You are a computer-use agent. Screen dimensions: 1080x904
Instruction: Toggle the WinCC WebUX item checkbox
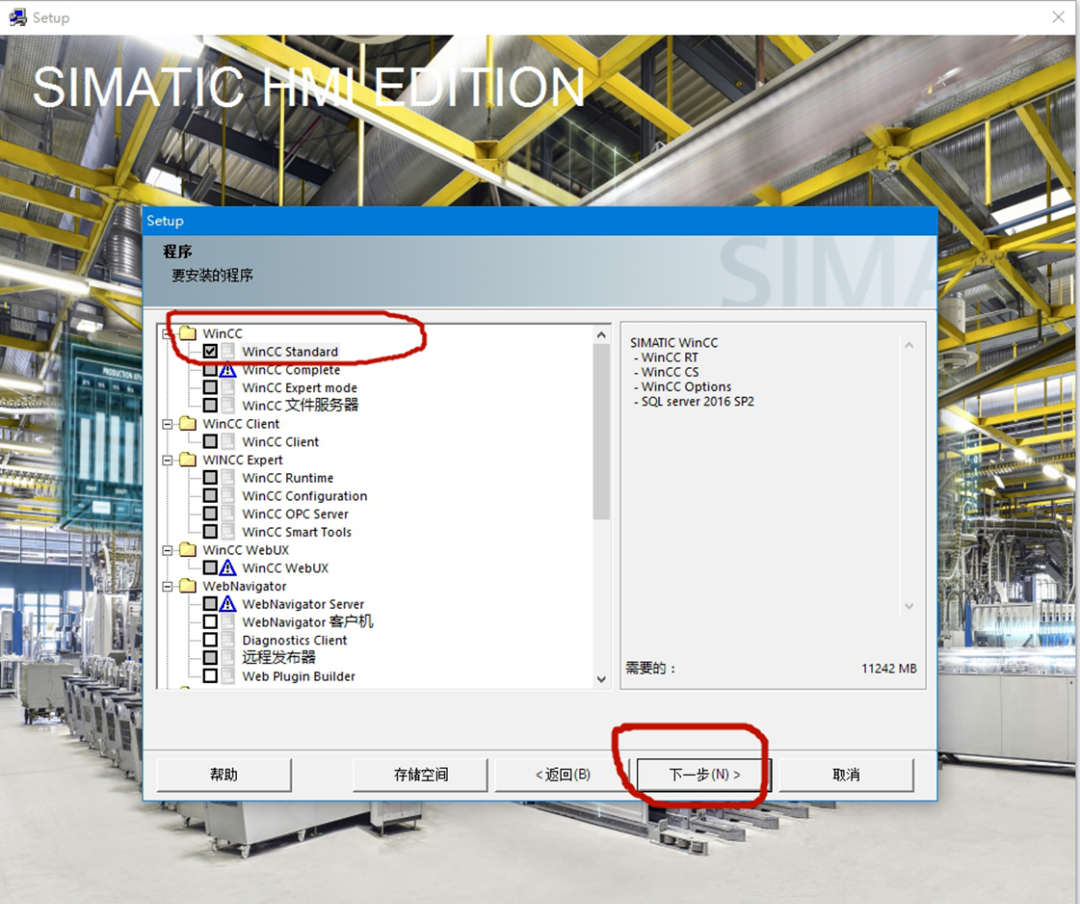coord(210,568)
